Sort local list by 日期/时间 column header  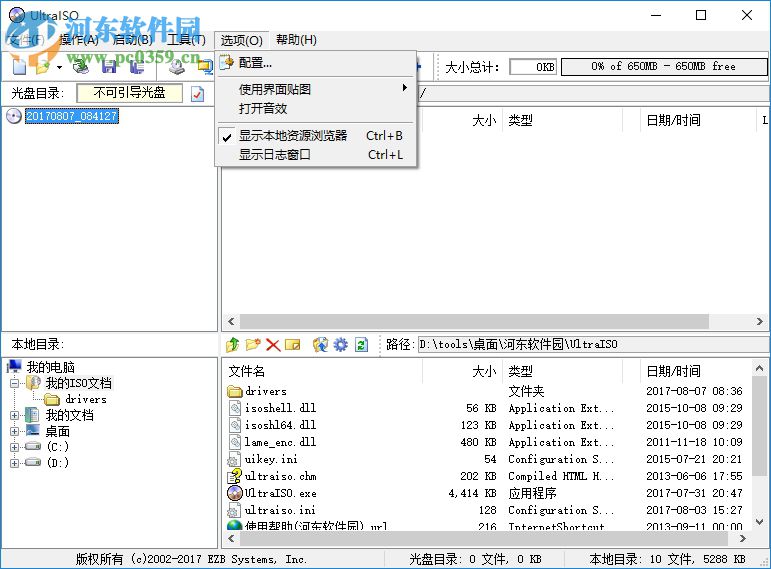[696, 371]
